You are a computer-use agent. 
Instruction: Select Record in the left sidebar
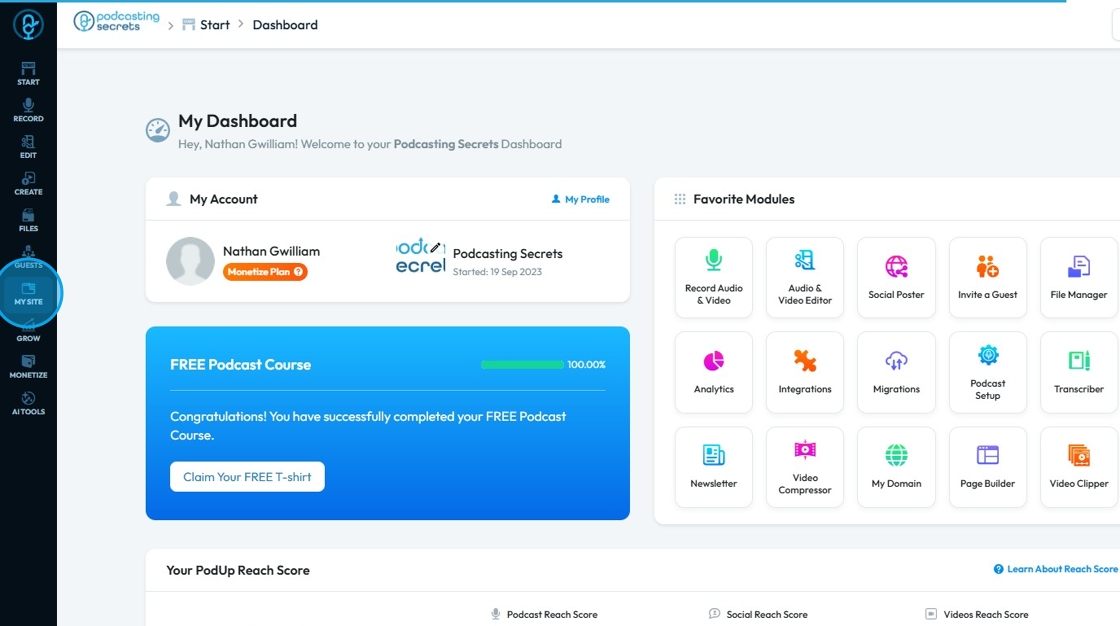[29, 110]
